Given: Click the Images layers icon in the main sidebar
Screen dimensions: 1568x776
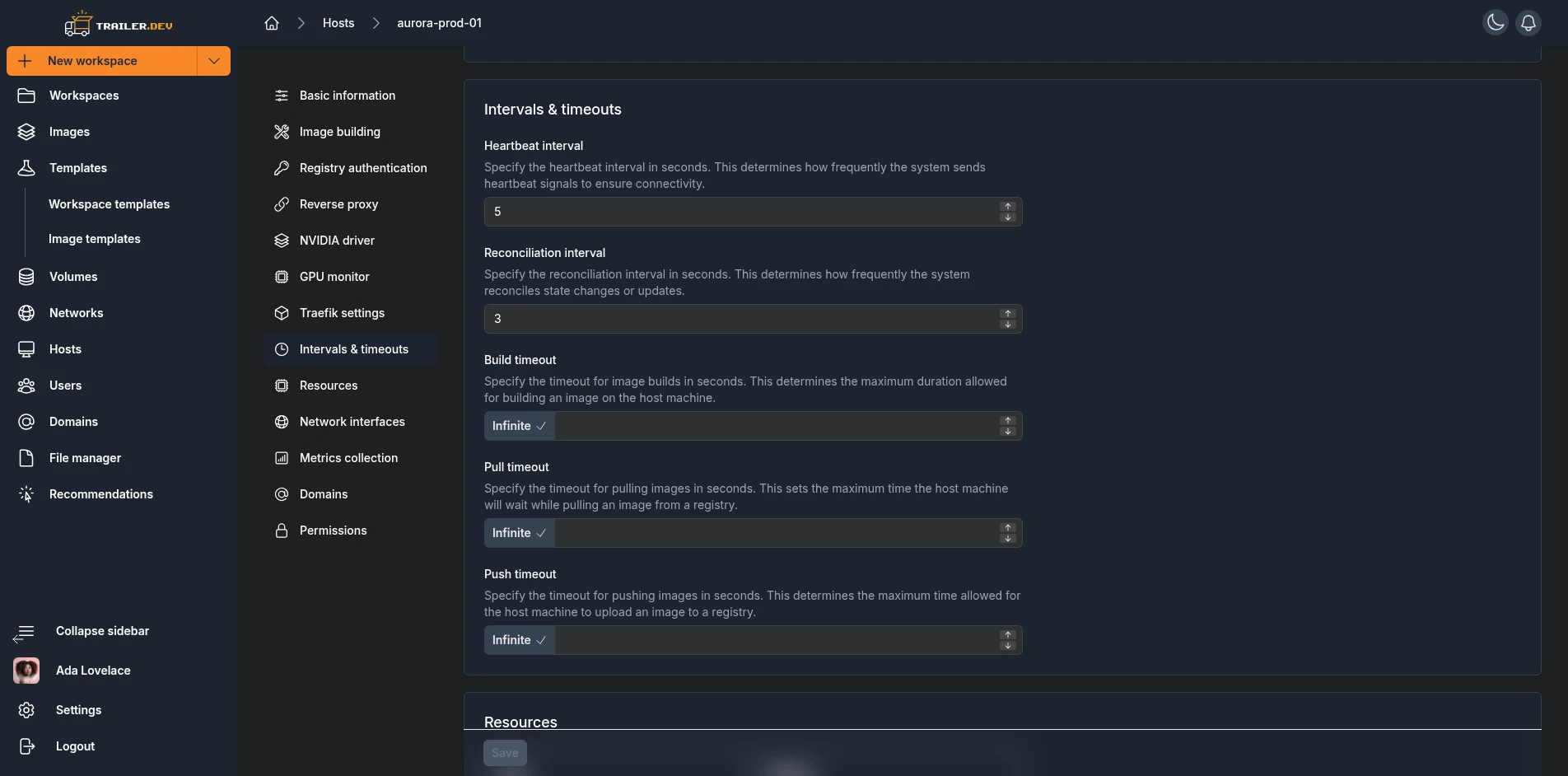Looking at the screenshot, I should (x=26, y=132).
